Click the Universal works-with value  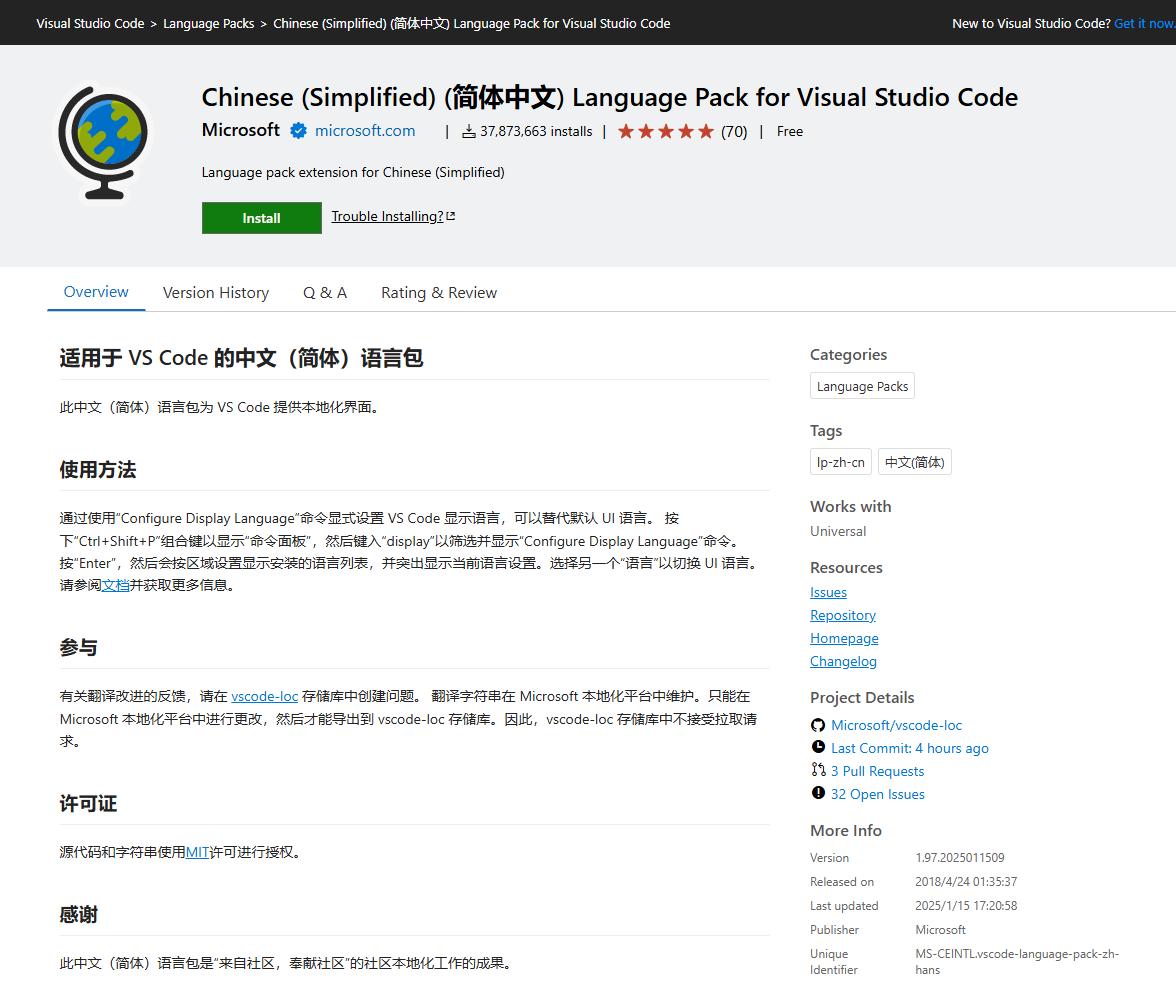coord(838,531)
